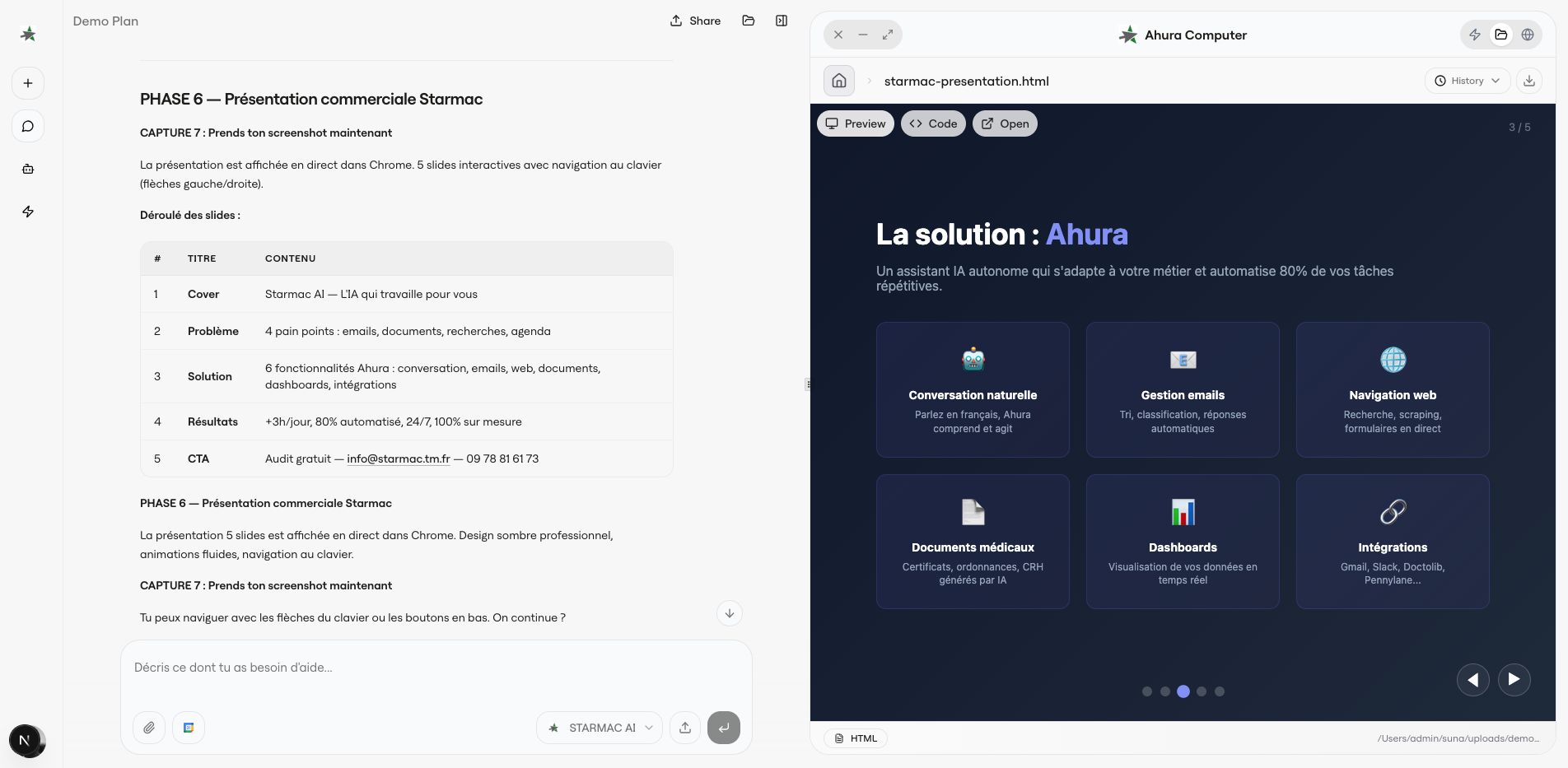Open STARMAC AI model selector dropdown
The height and width of the screenshot is (768, 1568).
(600, 728)
